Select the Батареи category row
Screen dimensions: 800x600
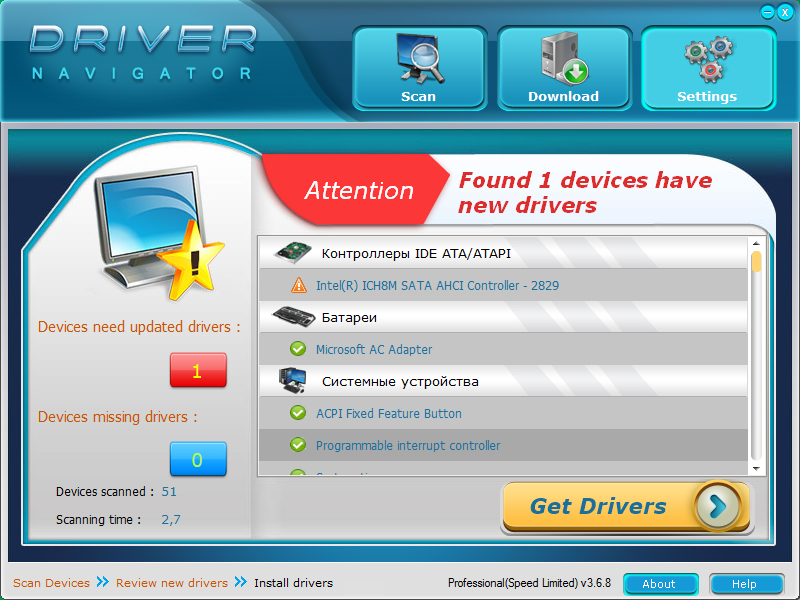503,317
